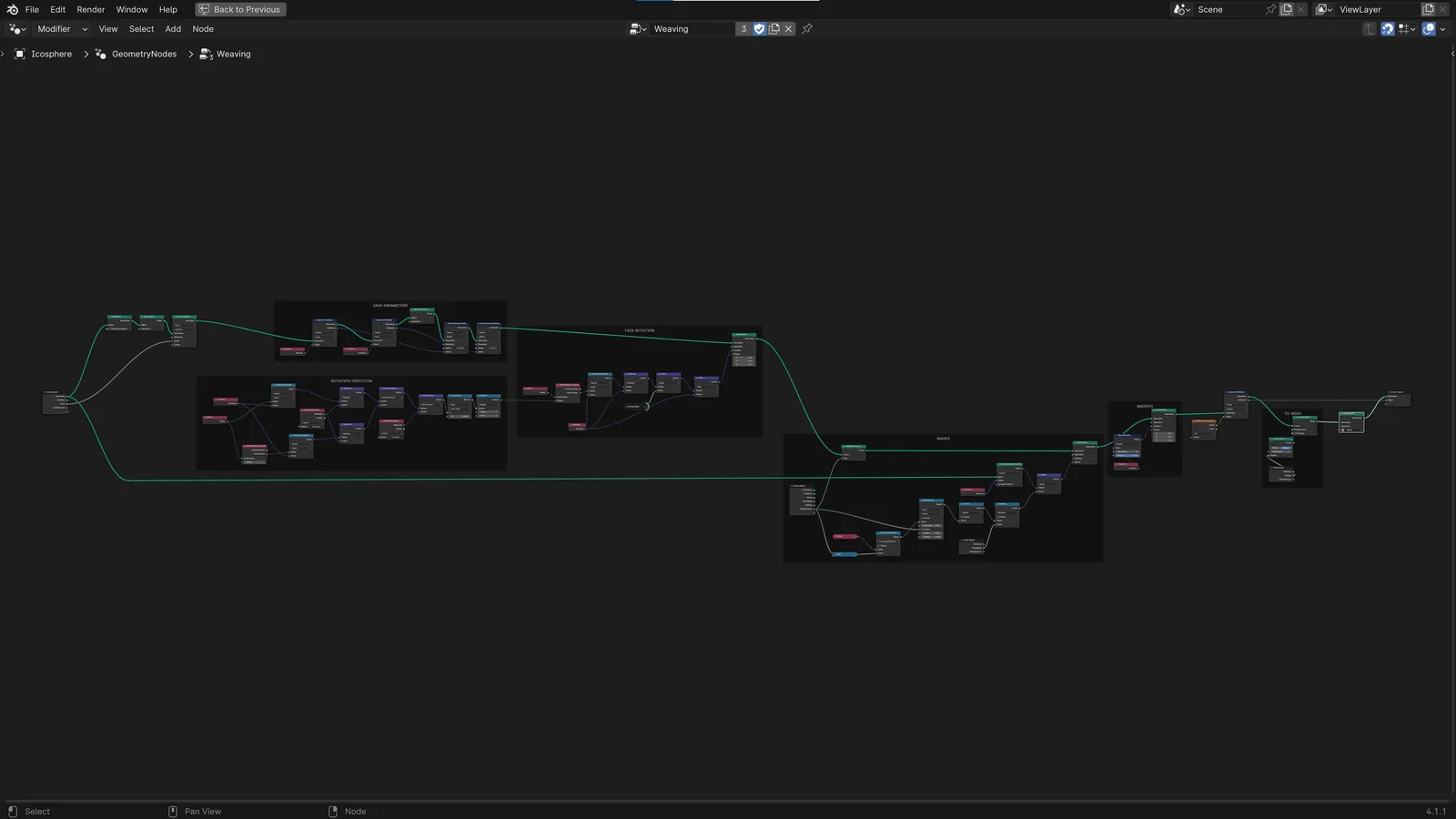Toggle the fake user shield for Weaving
The width and height of the screenshot is (1456, 819).
click(759, 28)
